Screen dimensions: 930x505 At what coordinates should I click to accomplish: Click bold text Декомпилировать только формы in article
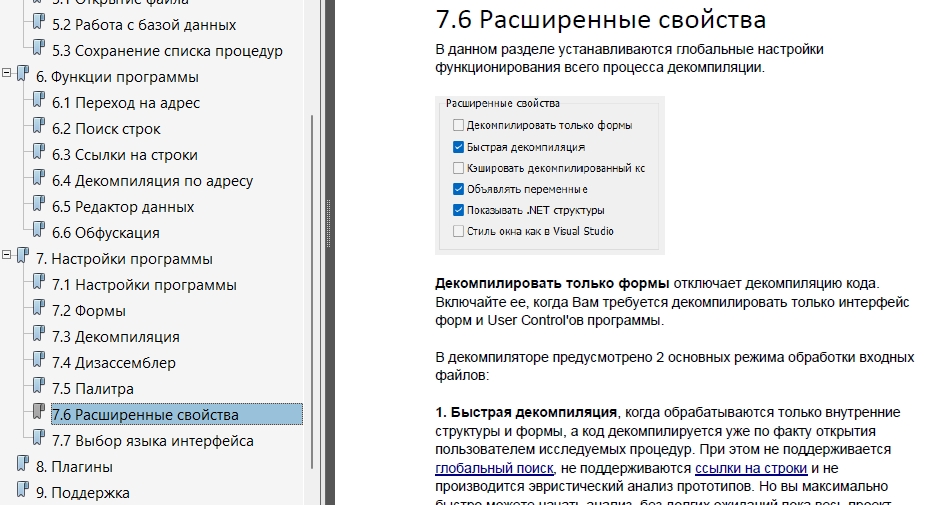tap(552, 283)
